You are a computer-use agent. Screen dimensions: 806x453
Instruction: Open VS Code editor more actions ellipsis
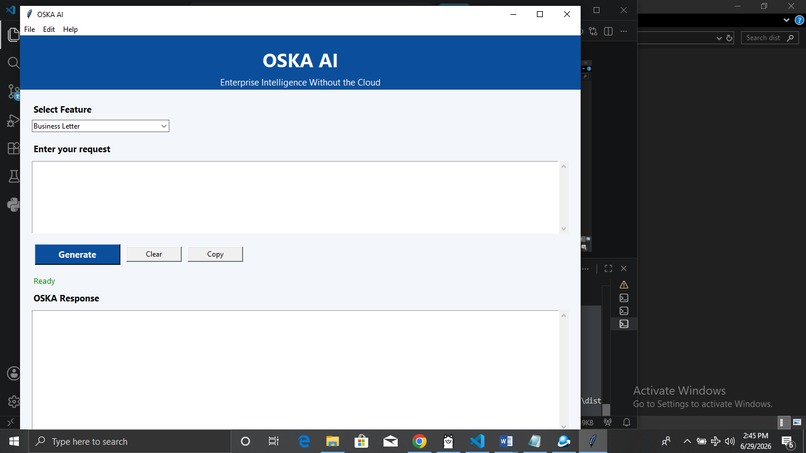pyautogui.click(x=624, y=31)
